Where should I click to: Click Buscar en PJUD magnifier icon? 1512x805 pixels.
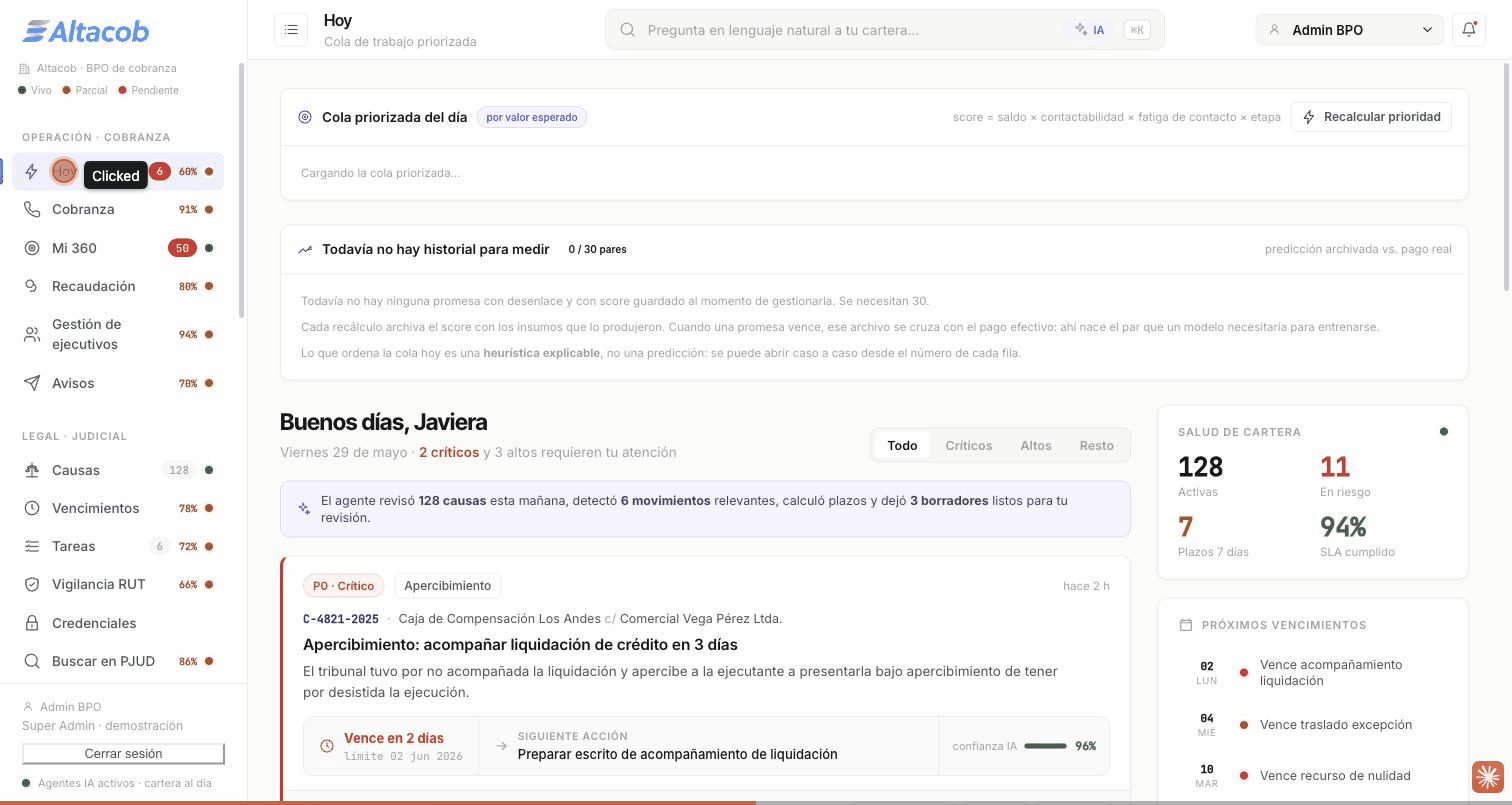click(x=32, y=661)
